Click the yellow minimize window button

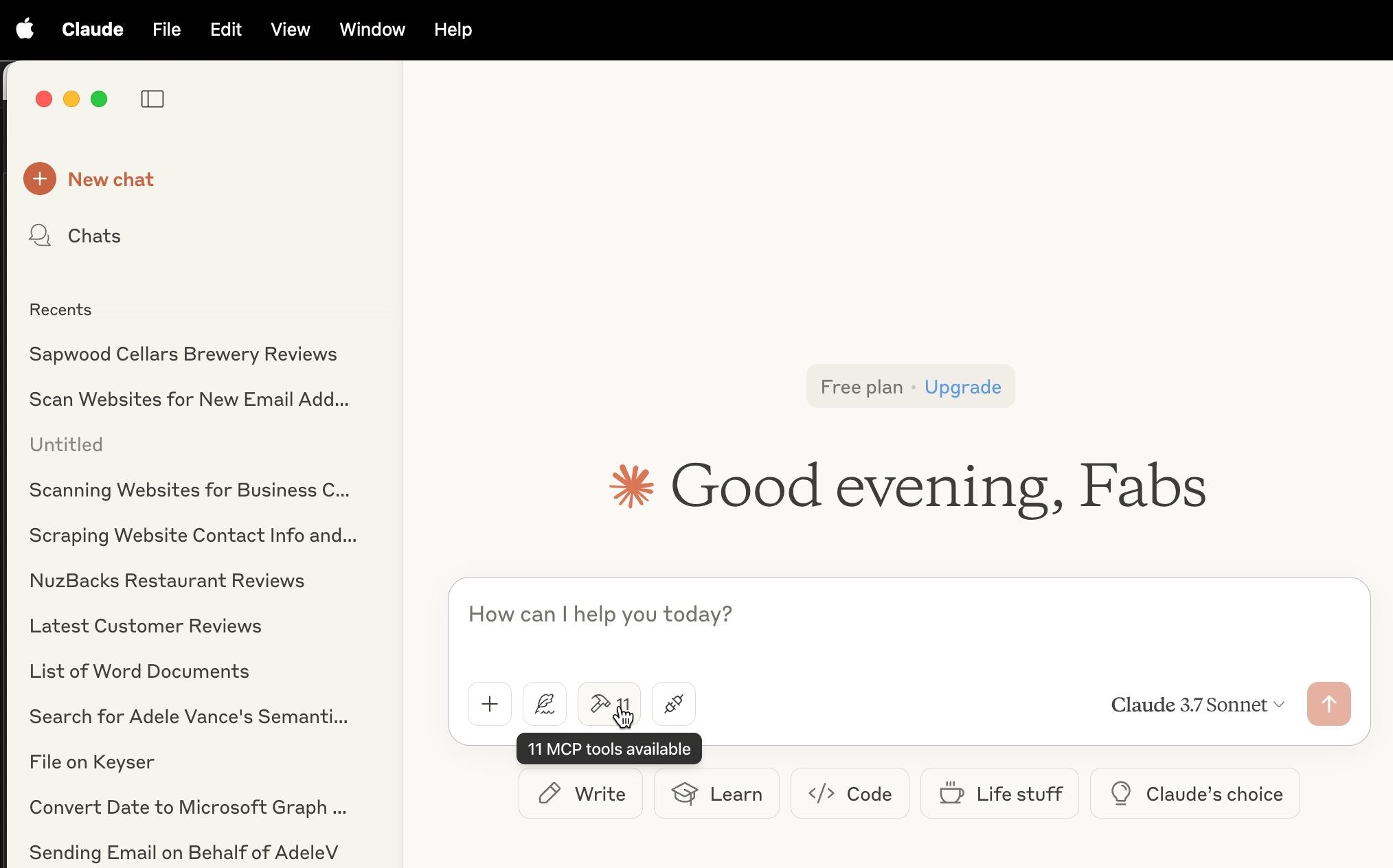pos(71,99)
